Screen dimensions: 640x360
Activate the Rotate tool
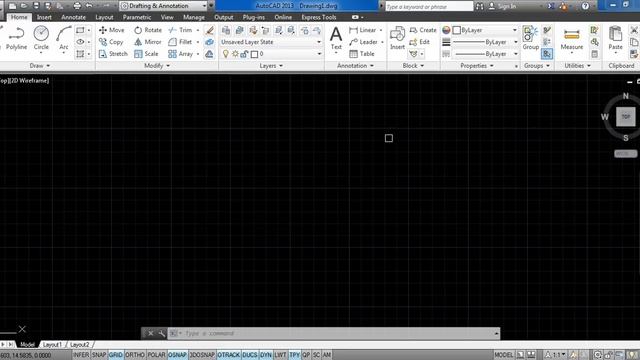click(148, 30)
